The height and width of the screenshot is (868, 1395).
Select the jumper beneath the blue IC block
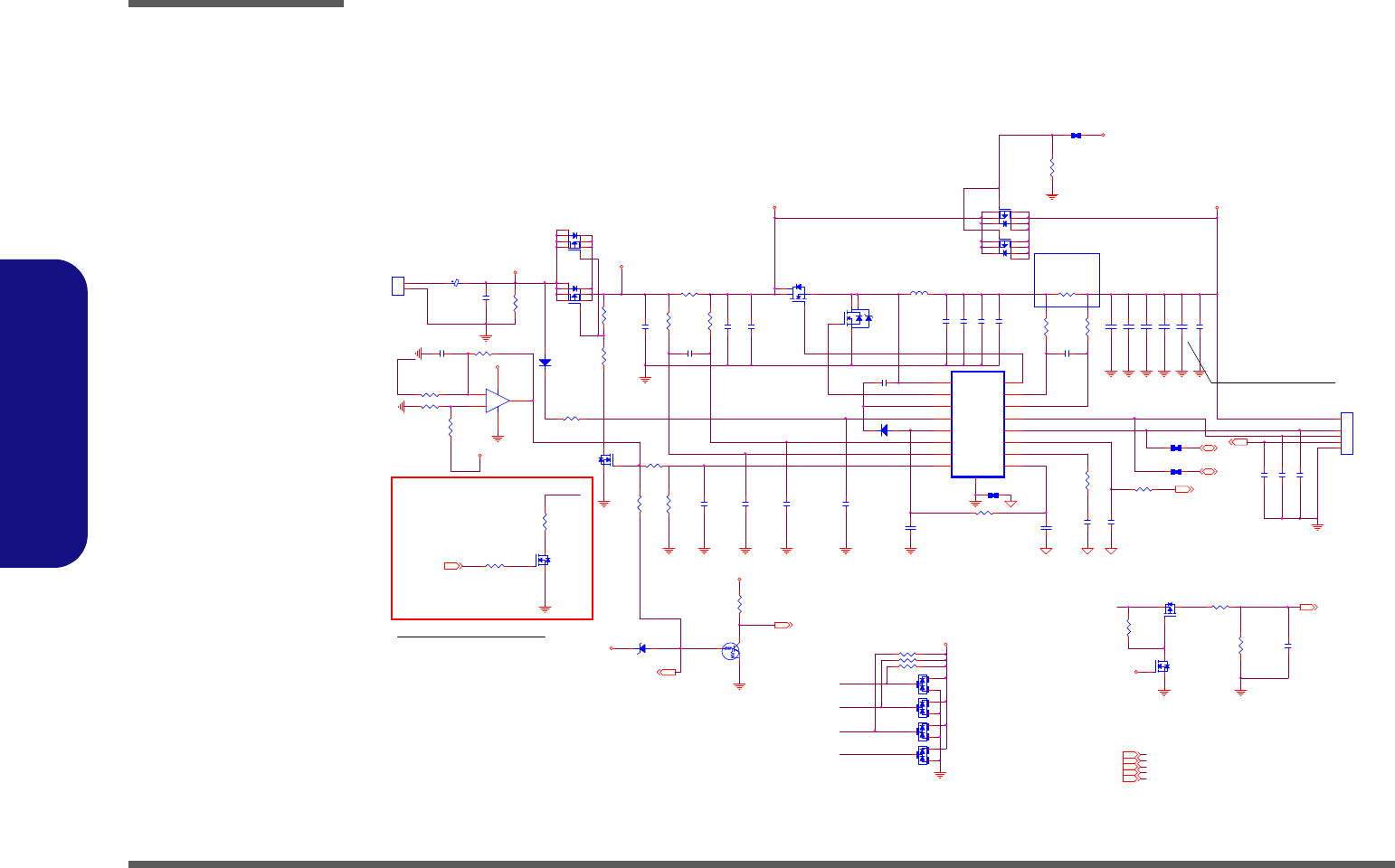(992, 495)
